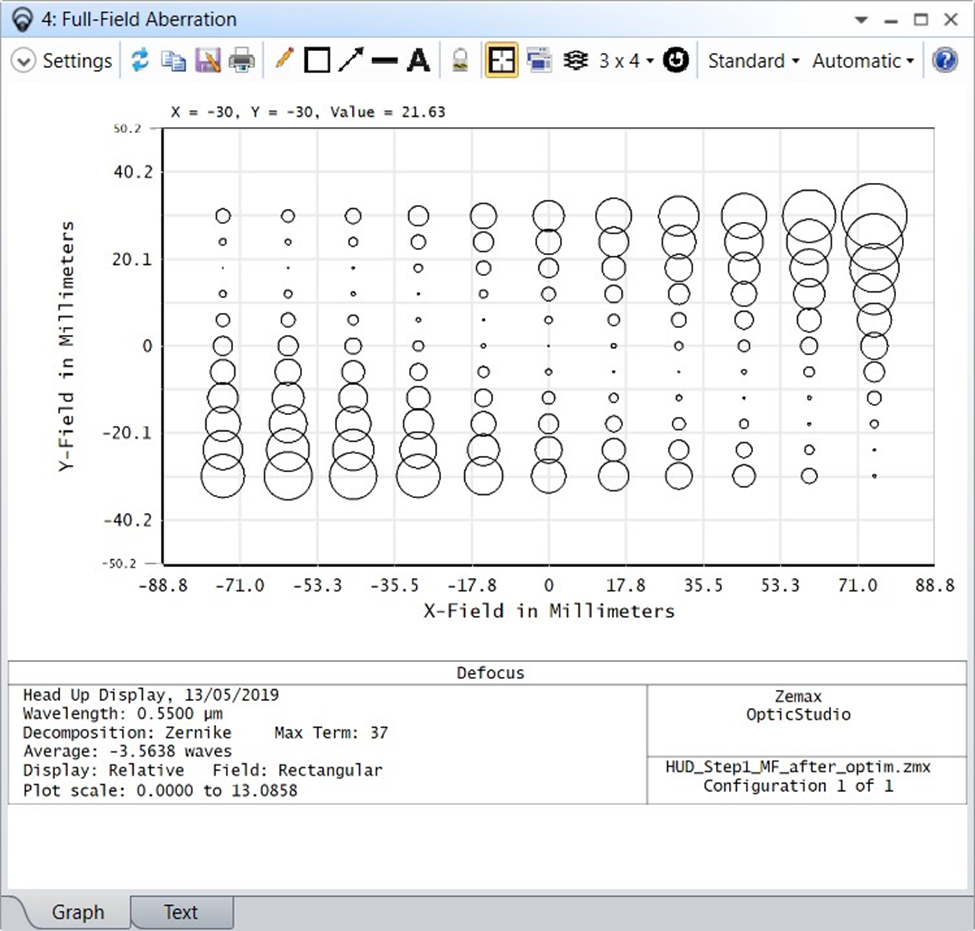975x931 pixels.
Task: Select the Graph tab
Action: [x=77, y=912]
